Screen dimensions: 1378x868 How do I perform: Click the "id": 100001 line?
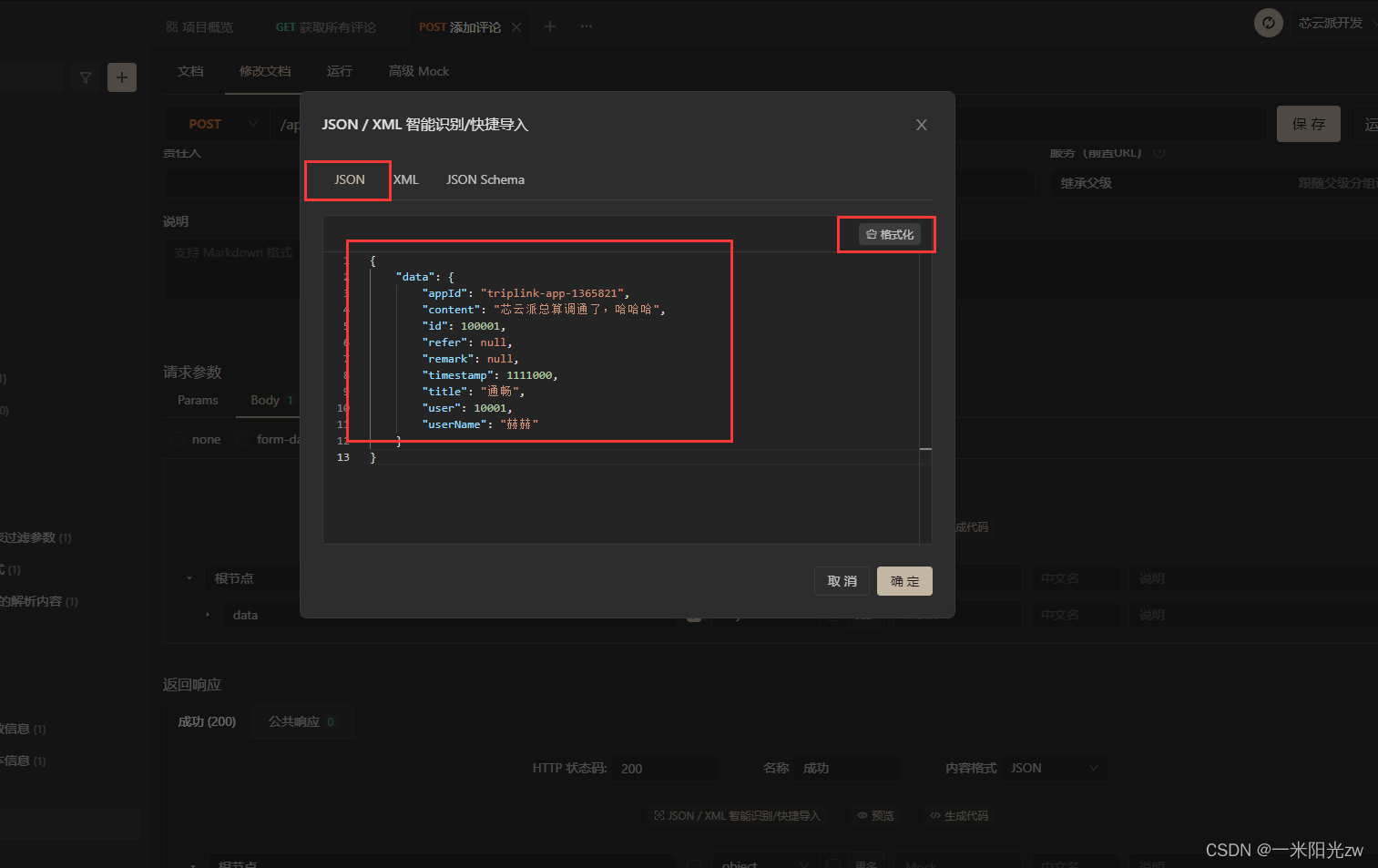(464, 326)
